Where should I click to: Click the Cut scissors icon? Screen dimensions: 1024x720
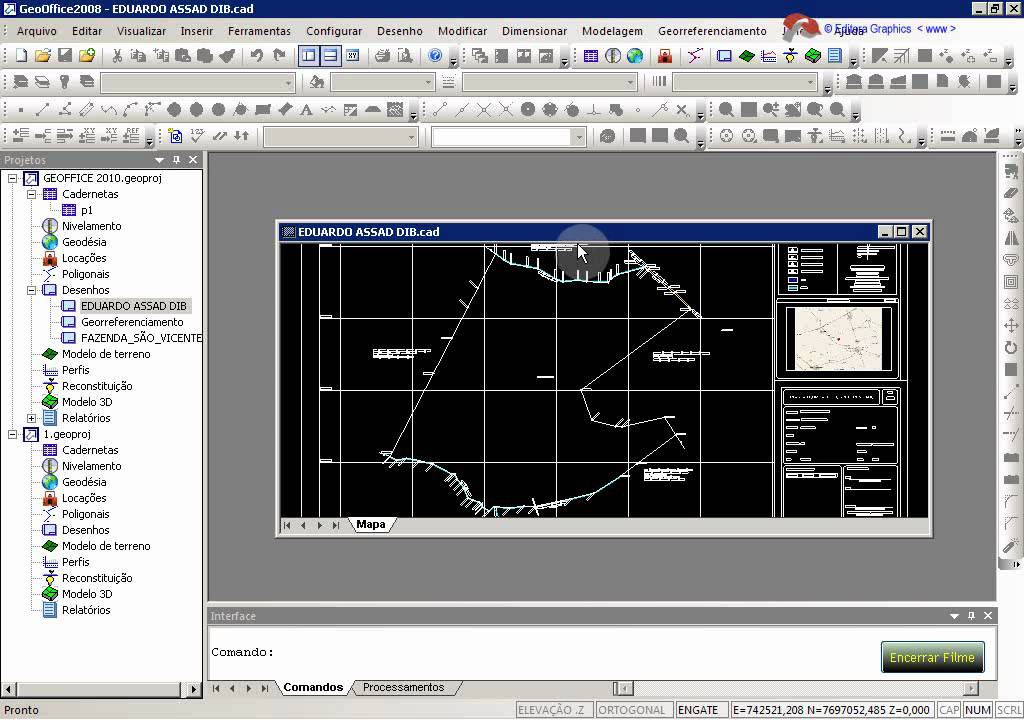[x=117, y=56]
